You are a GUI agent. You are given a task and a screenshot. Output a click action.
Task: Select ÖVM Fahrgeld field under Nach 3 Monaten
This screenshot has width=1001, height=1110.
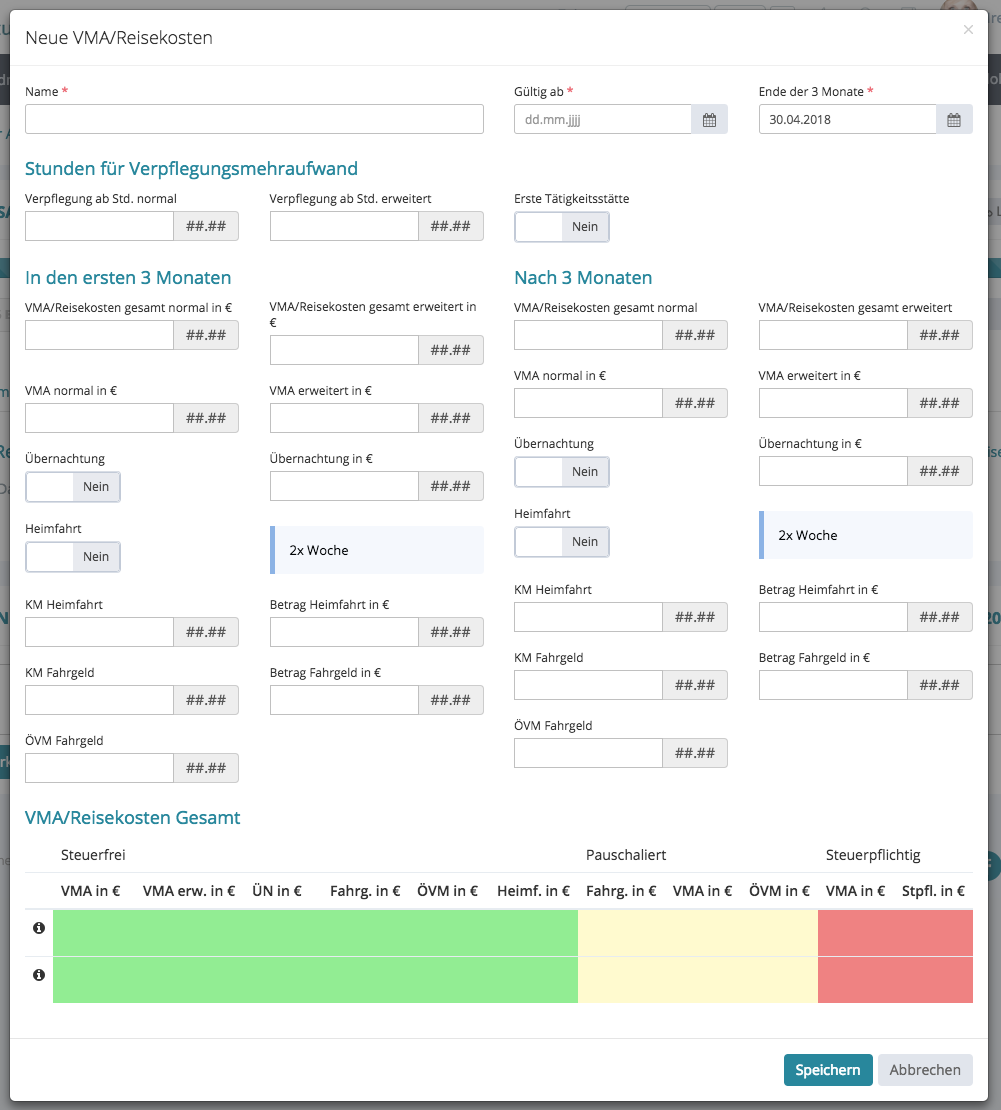coord(588,753)
